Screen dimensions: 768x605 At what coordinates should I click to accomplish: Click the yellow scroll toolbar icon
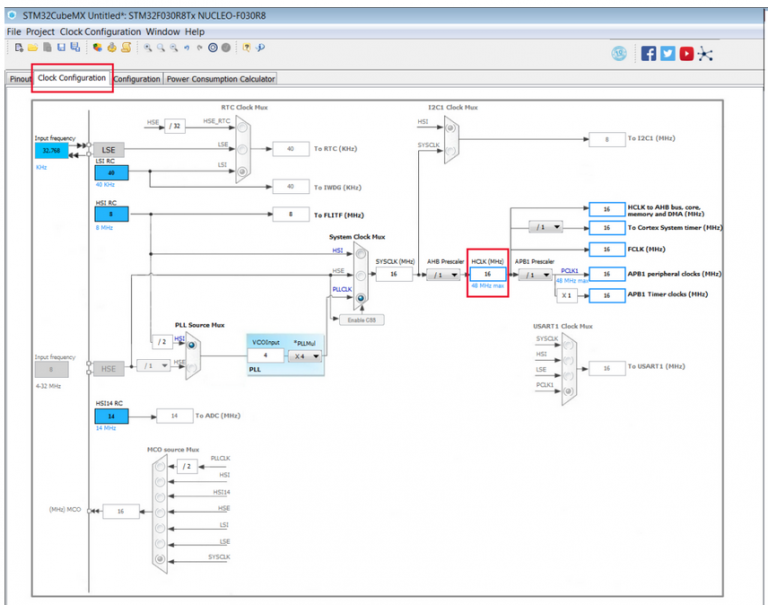[126, 47]
